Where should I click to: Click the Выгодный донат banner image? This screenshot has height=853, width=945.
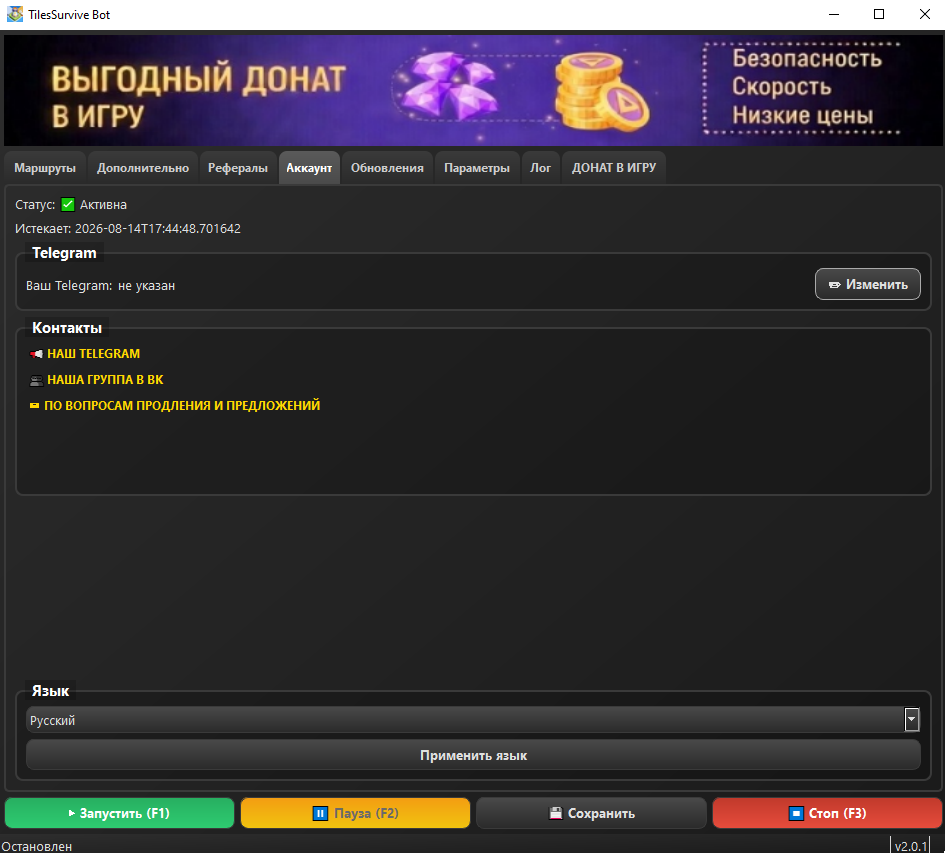coord(472,91)
